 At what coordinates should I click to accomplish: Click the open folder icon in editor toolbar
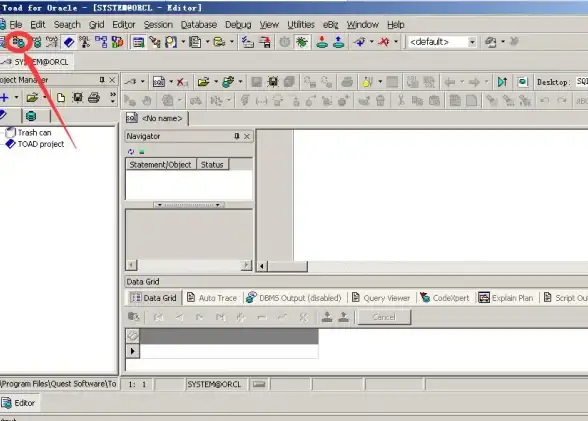(204, 82)
